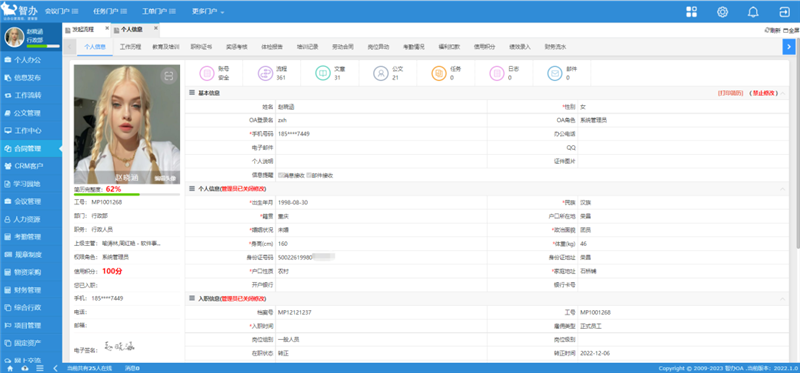The image size is (800, 373).
Task: Open the 邮件 envelope icon
Action: coord(555,73)
